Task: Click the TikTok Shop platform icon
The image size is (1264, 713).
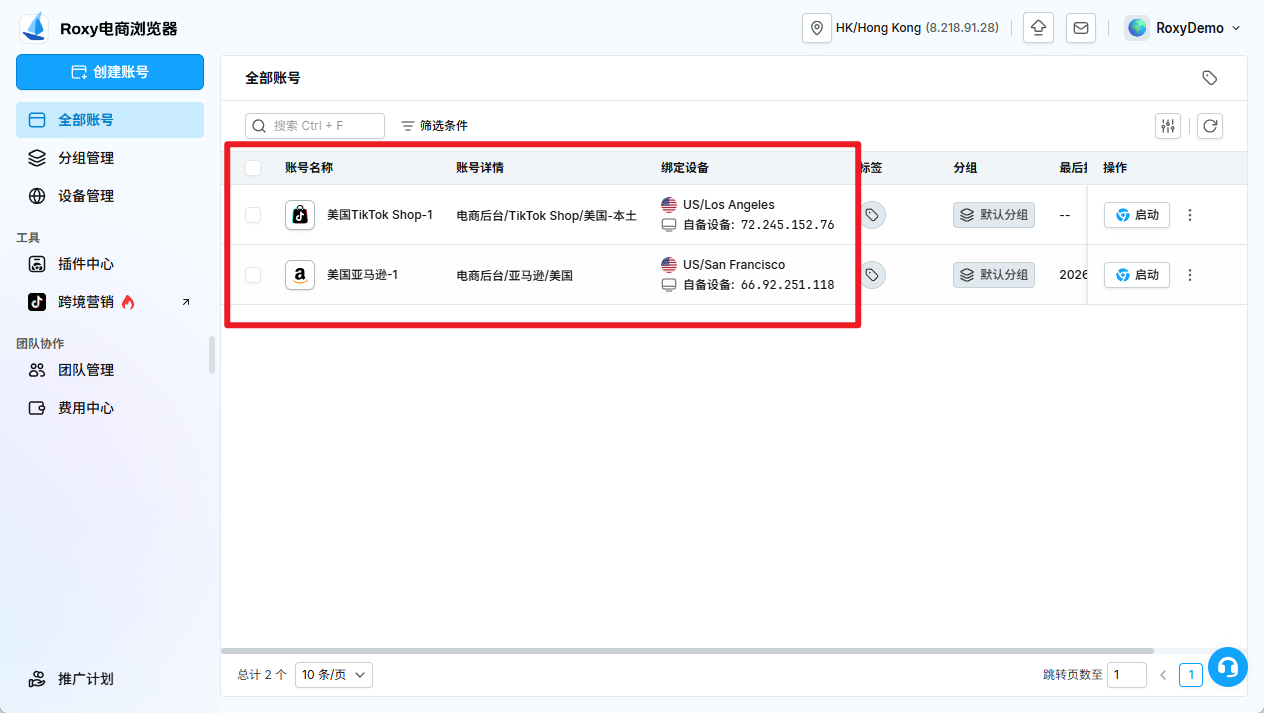Action: tap(300, 215)
